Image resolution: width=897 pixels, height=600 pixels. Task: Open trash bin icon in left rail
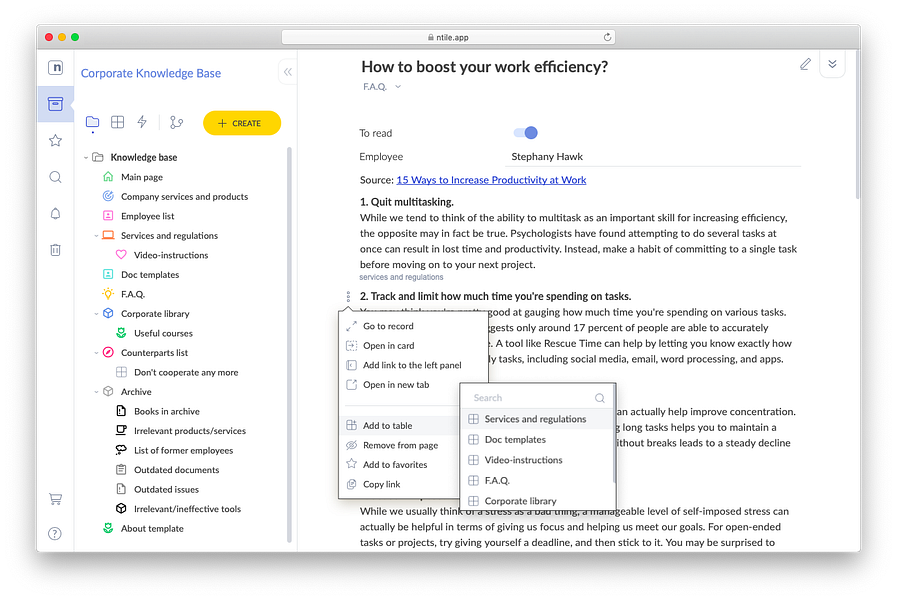[x=55, y=249]
